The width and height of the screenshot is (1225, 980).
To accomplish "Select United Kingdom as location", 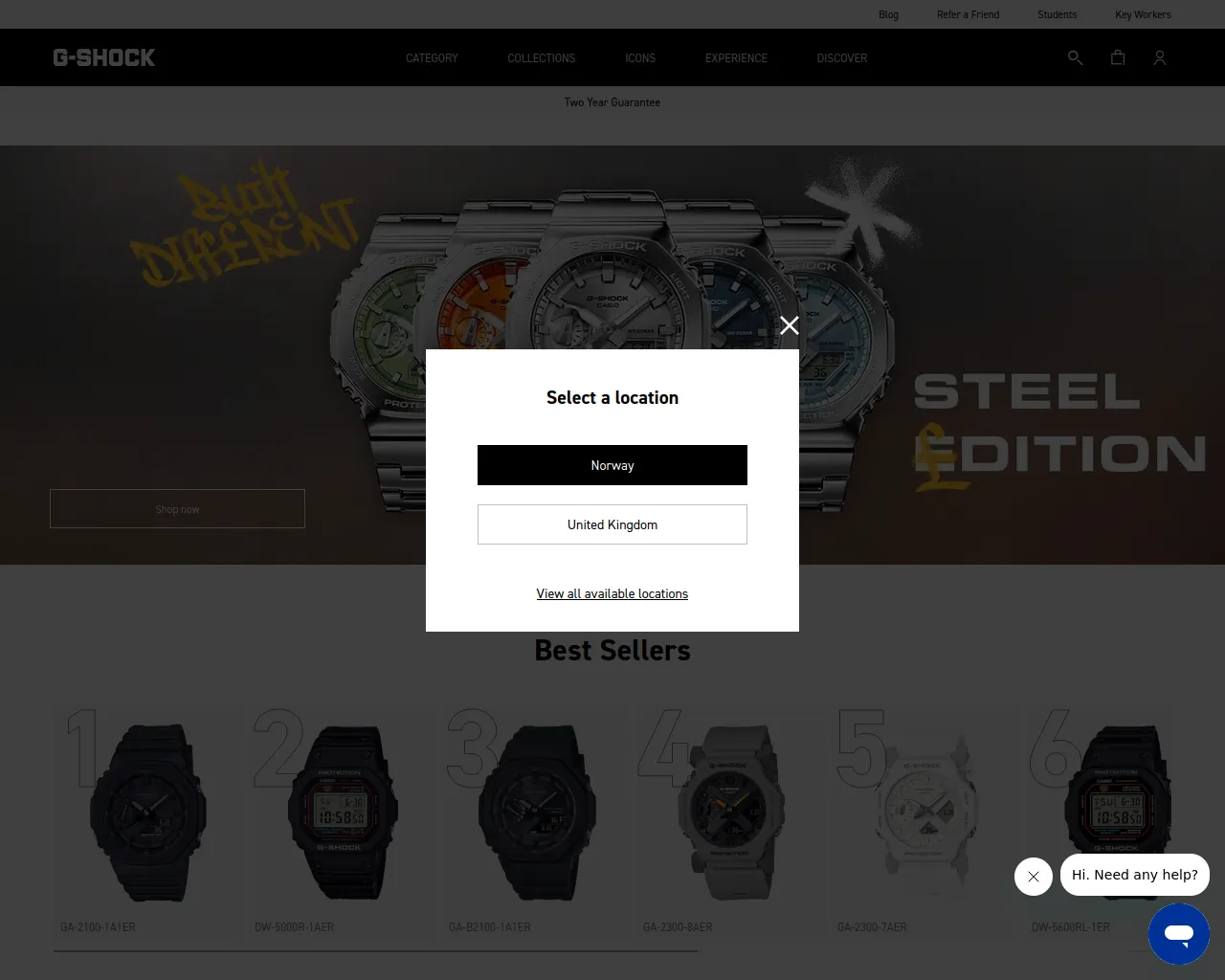I will [612, 524].
